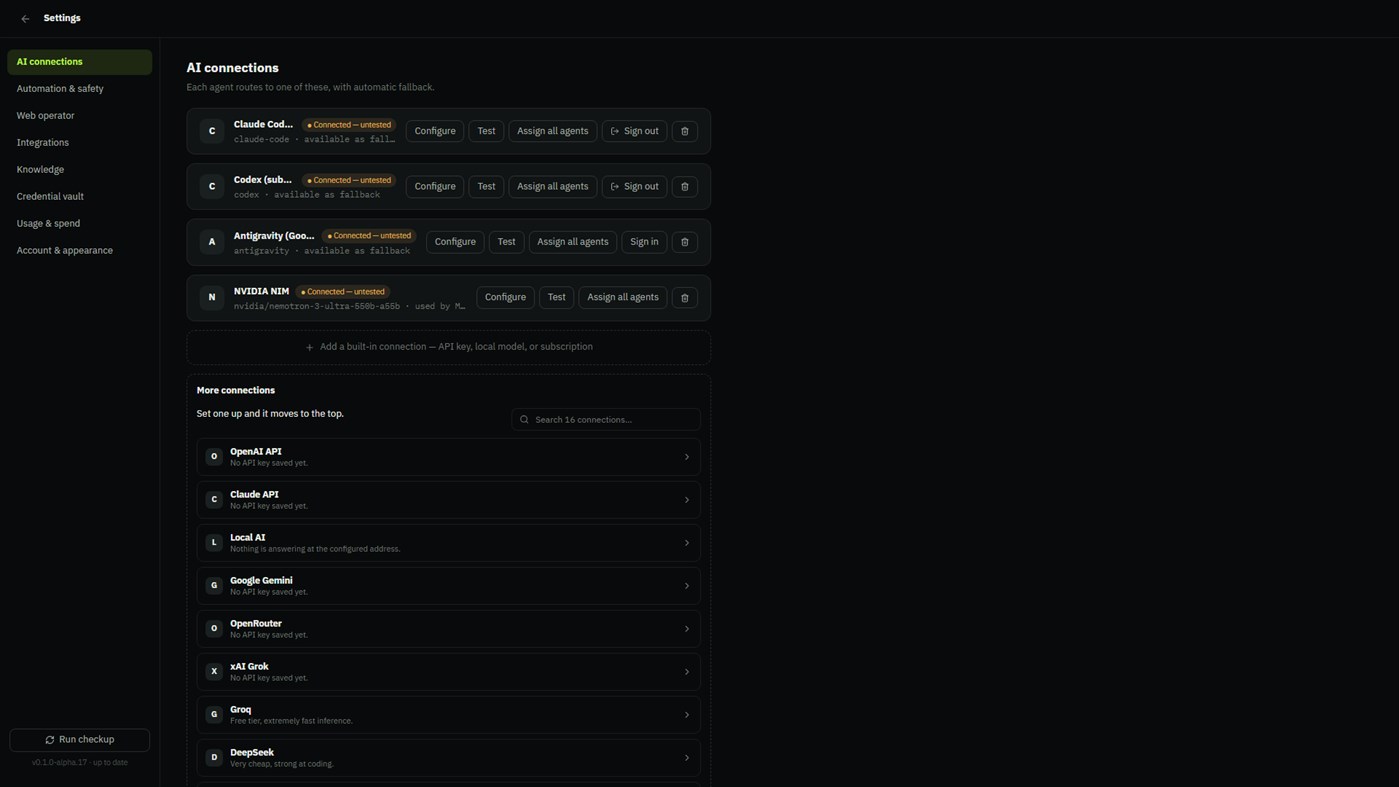The image size is (1399, 787).
Task: Expand the Groq connection chevron
Action: 687,715
